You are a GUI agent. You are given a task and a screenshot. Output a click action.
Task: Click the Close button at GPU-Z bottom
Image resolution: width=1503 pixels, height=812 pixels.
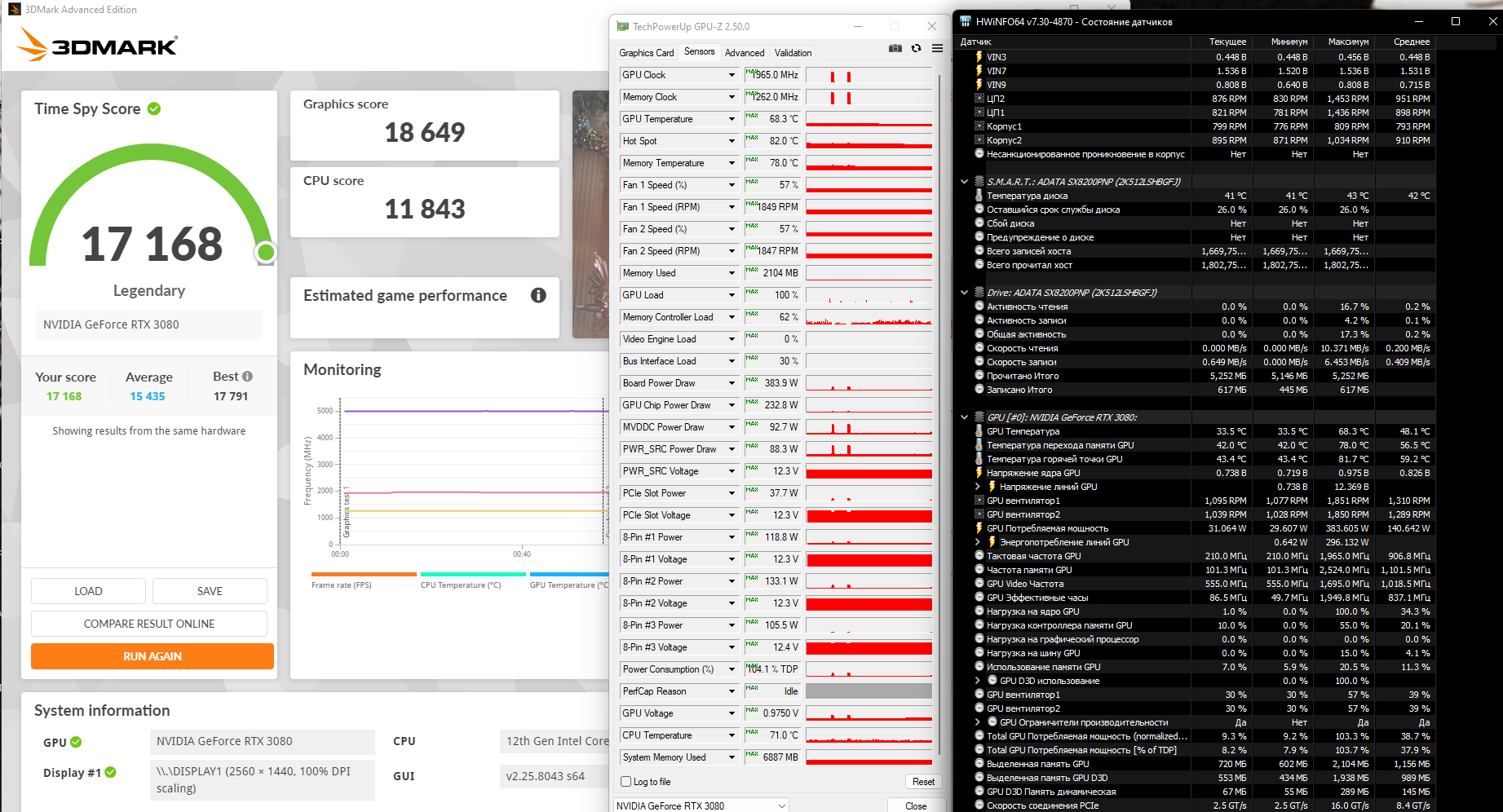coord(916,805)
